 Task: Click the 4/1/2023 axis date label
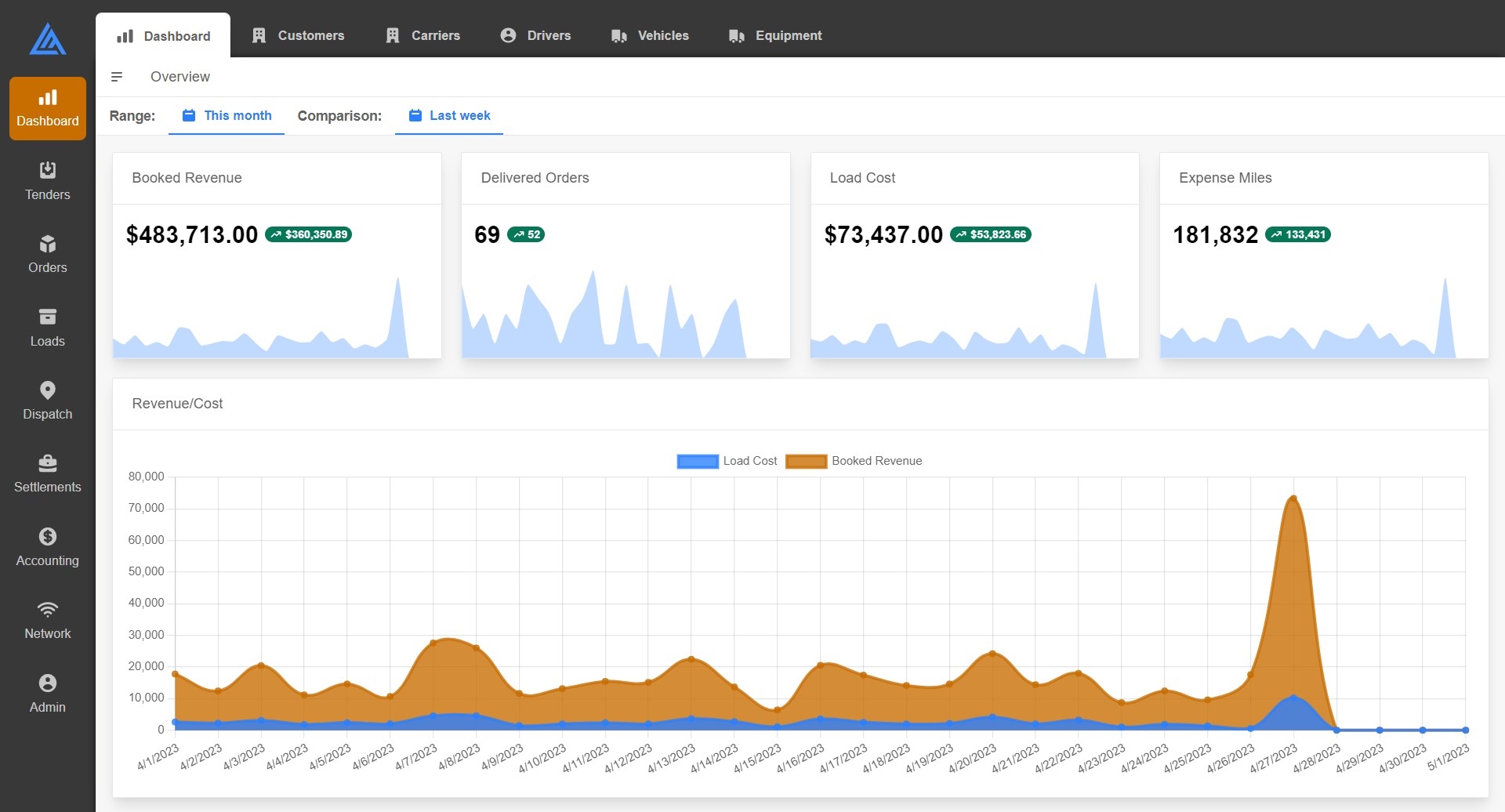(159, 757)
